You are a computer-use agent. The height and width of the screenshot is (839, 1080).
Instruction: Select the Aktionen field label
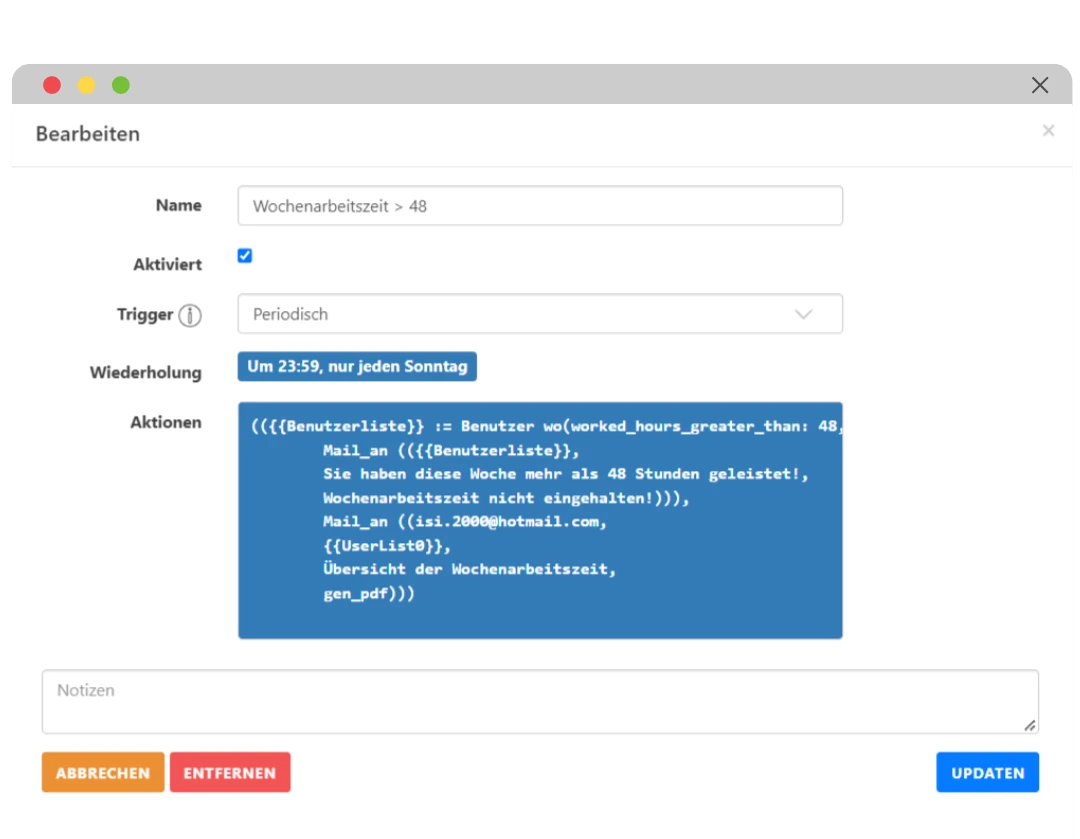(x=166, y=422)
